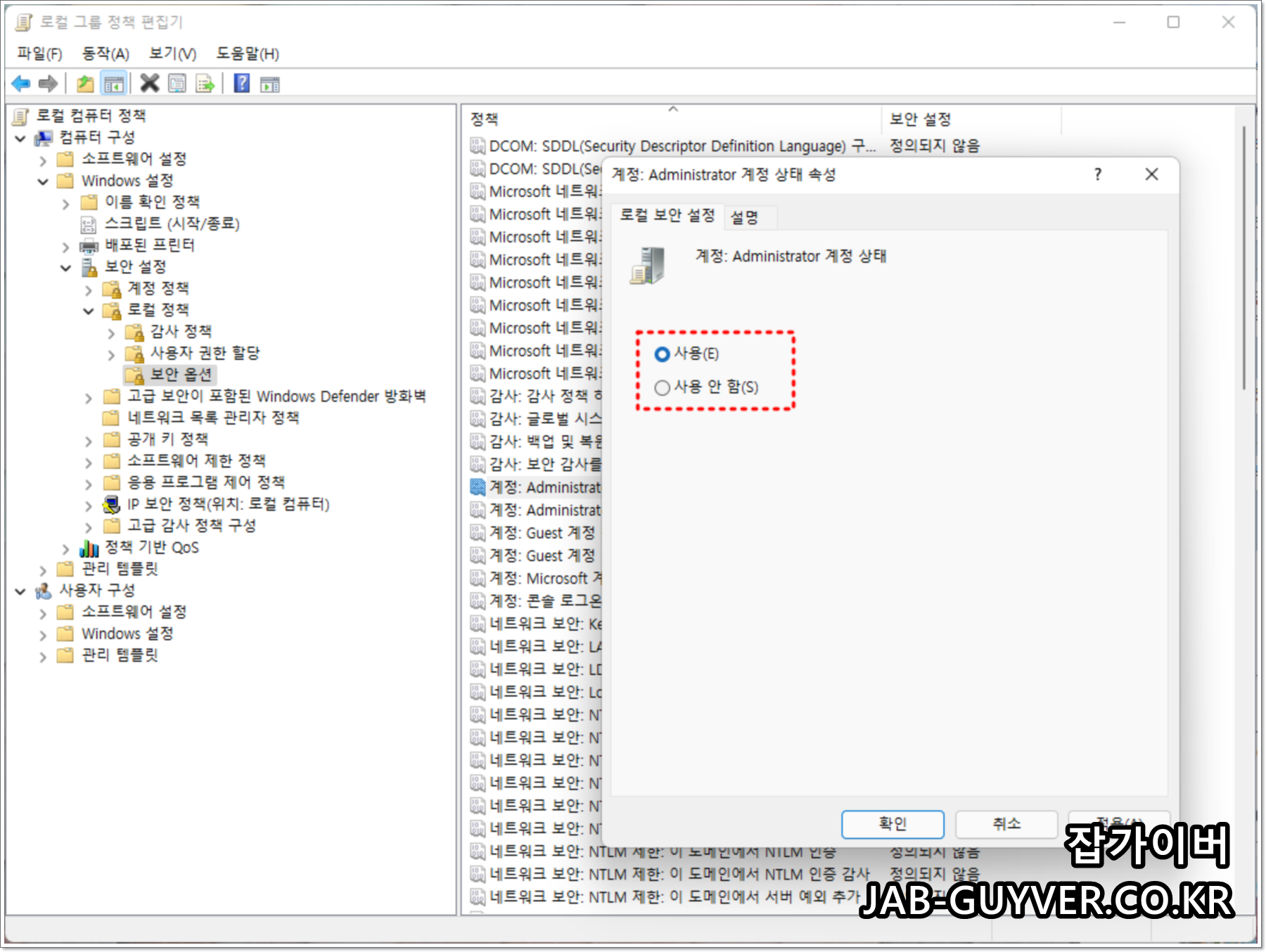Viewport: 1266px width, 952px height.
Task: Click the dialog's help question mark
Action: tap(1098, 174)
